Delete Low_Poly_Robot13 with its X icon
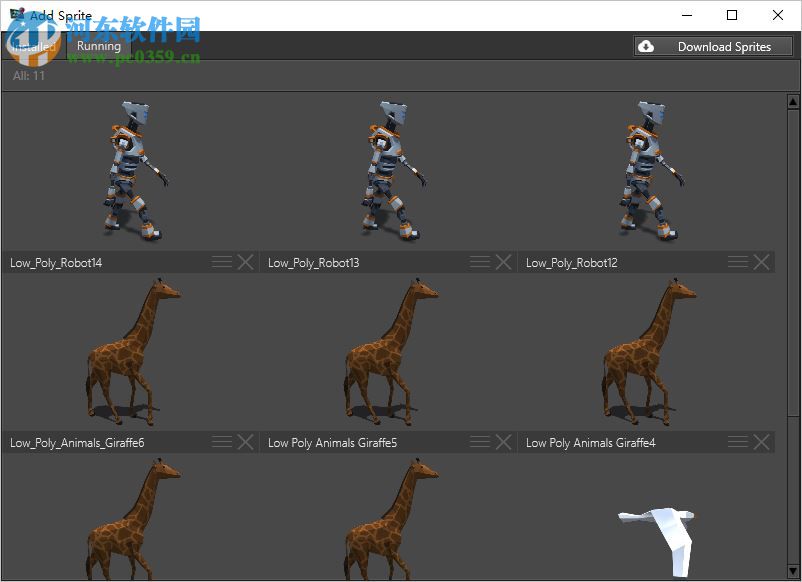The width and height of the screenshot is (802, 582). (504, 262)
